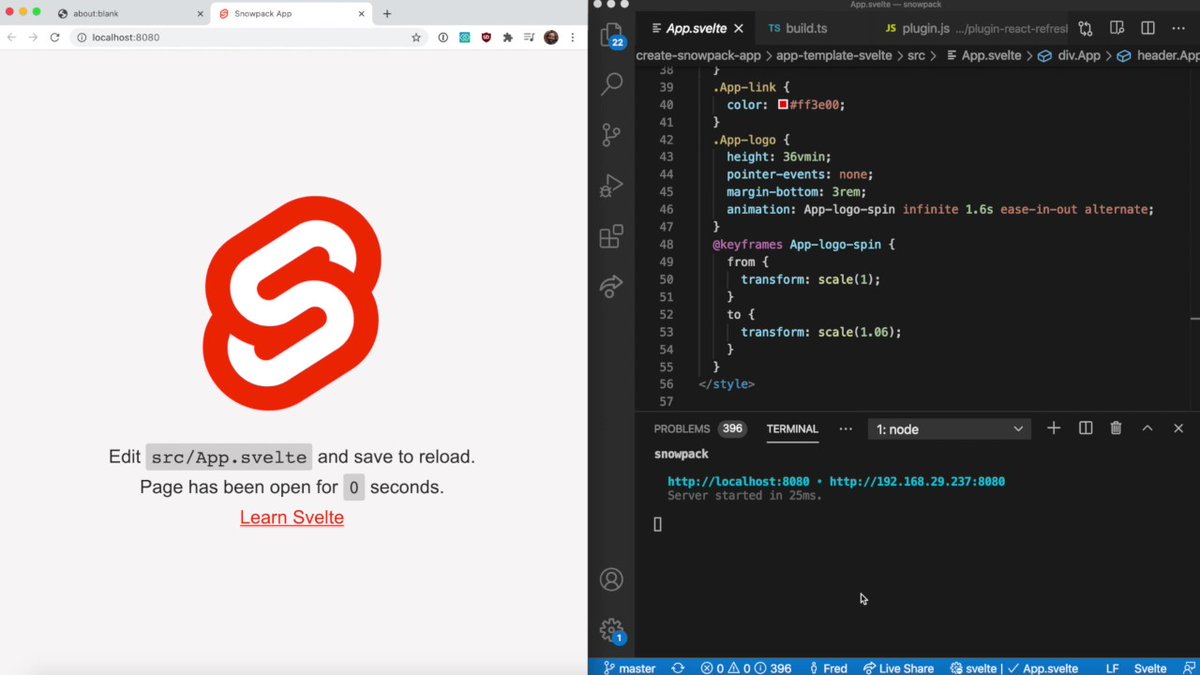The width and height of the screenshot is (1200, 675).
Task: Switch to the PROBLEMS panel tab
Action: coord(699,428)
